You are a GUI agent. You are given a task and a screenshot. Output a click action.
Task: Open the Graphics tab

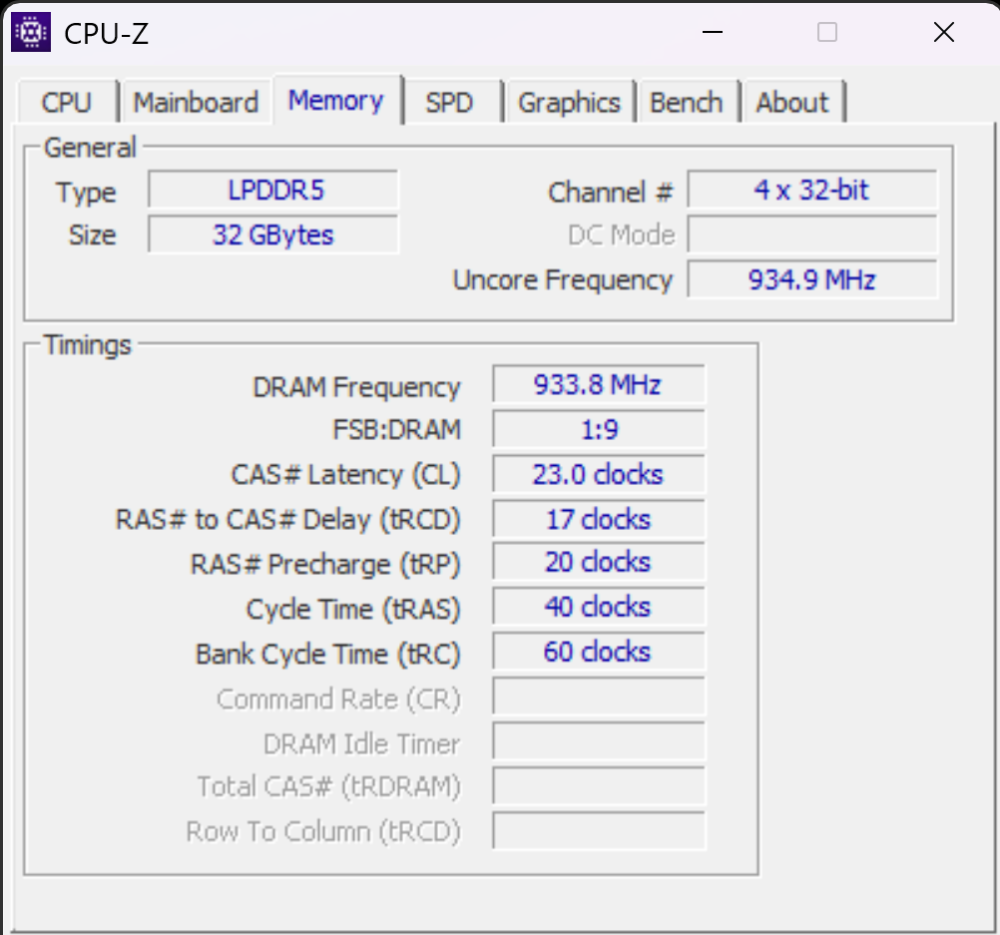click(x=569, y=102)
